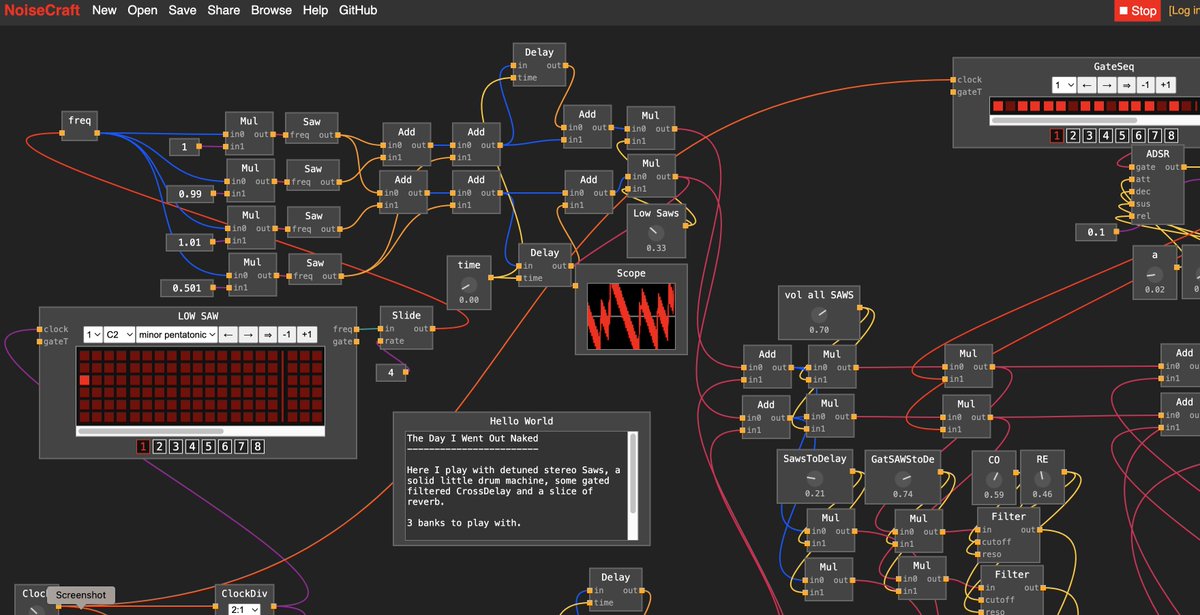Click the GateSeq -1 button
Image resolution: width=1200 pixels, height=615 pixels.
click(x=1145, y=85)
